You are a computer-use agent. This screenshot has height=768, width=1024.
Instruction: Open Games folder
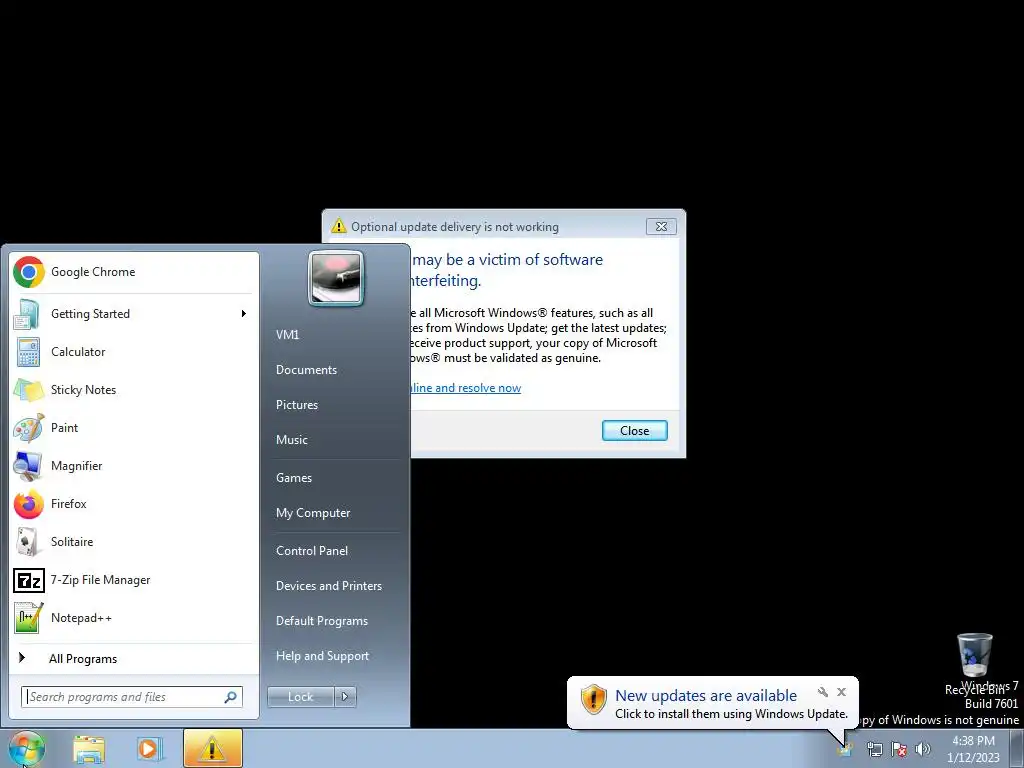point(294,477)
